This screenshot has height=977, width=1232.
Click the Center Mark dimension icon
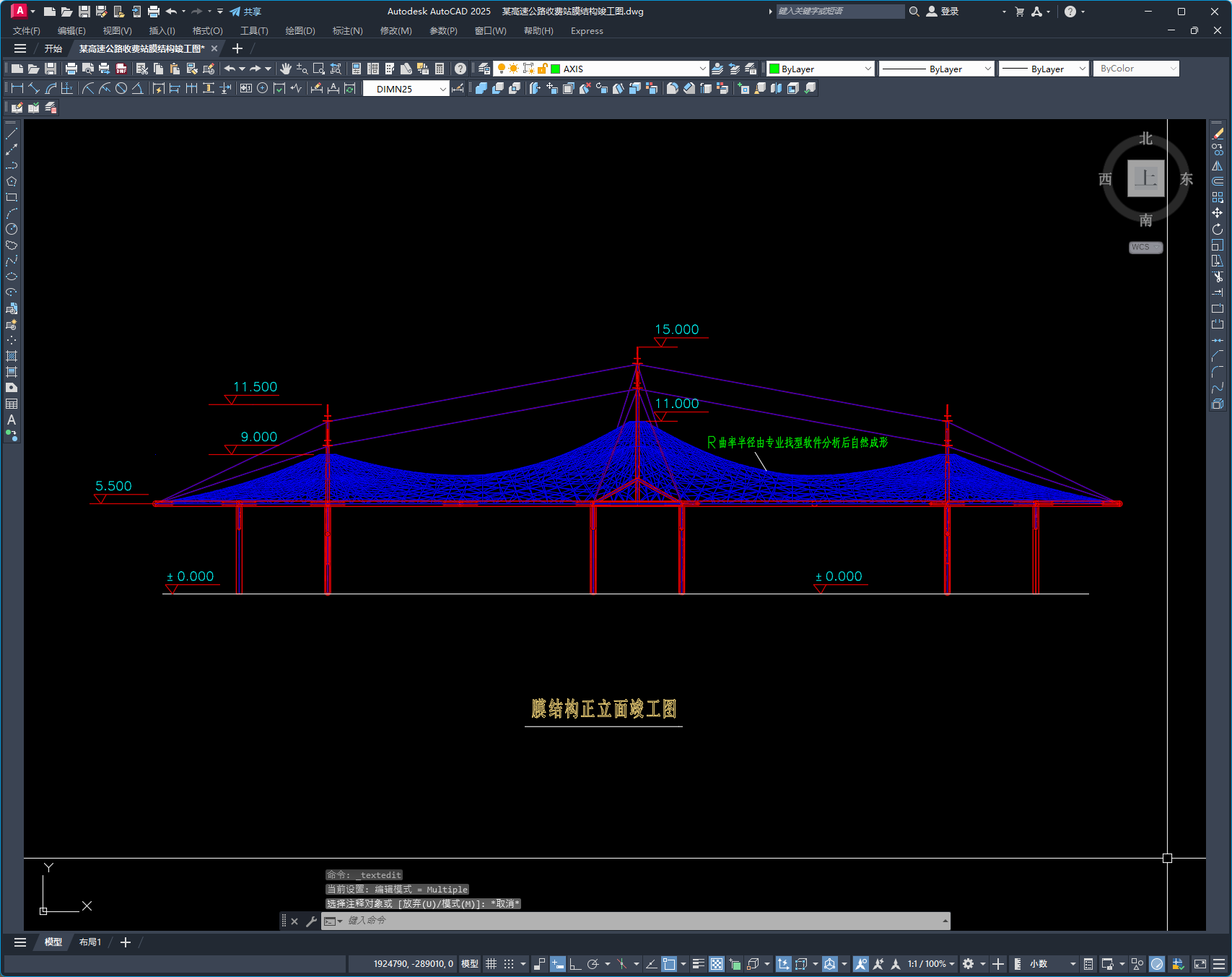[x=263, y=88]
